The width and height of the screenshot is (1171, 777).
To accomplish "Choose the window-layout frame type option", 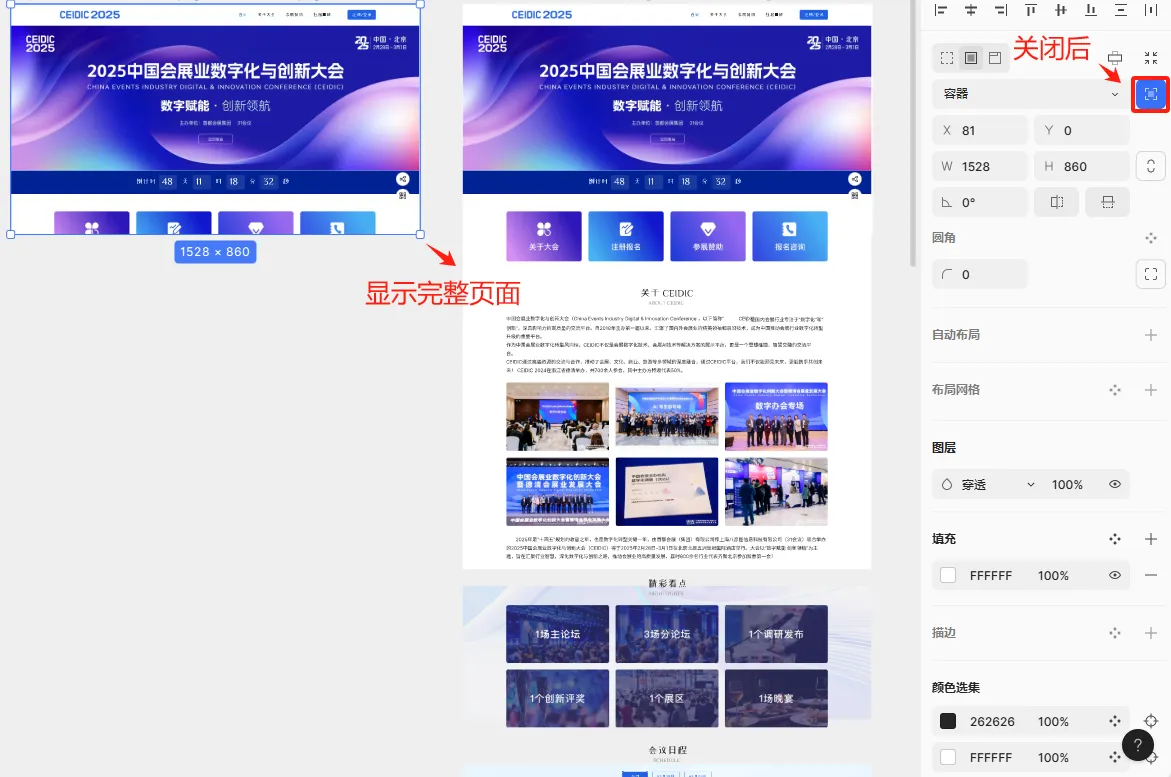I will point(995,58).
